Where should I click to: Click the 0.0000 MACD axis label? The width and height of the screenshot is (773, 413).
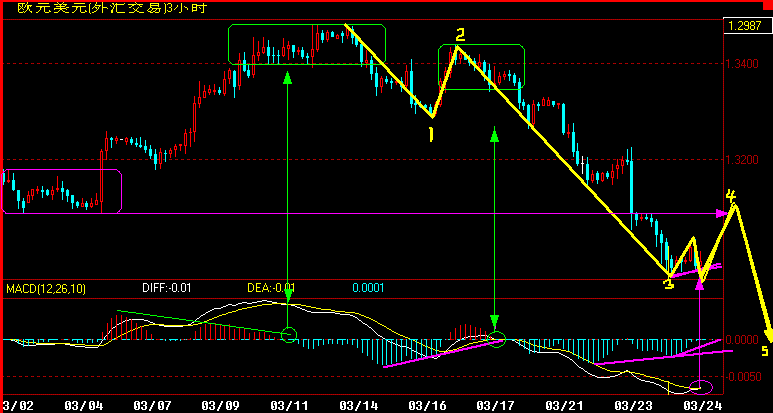pyautogui.click(x=741, y=340)
